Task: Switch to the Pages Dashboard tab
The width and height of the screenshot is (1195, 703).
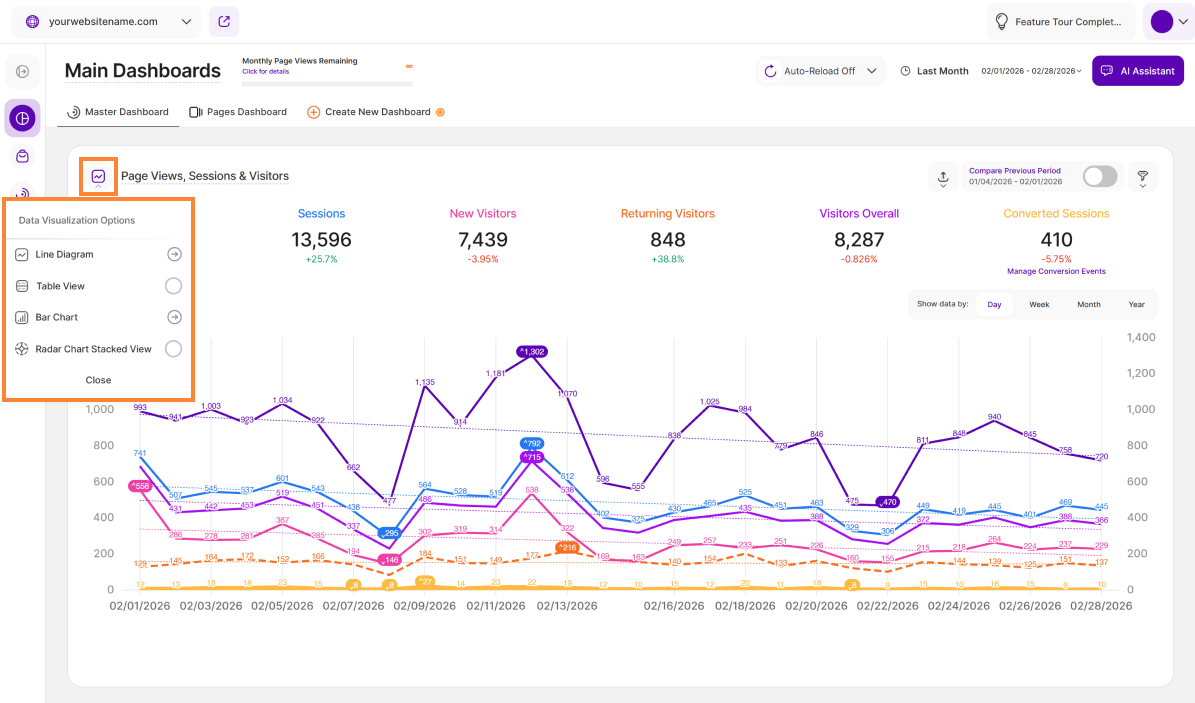Action: tap(238, 112)
